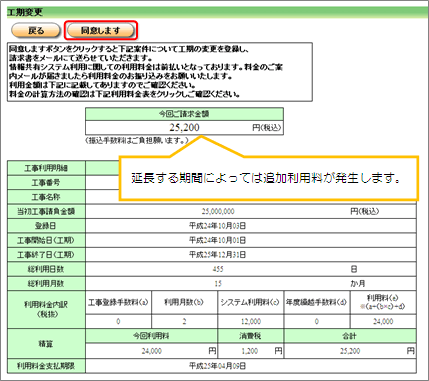Click the 25,200 billing amount value
Screen dimensions: 429x381
coord(184,127)
